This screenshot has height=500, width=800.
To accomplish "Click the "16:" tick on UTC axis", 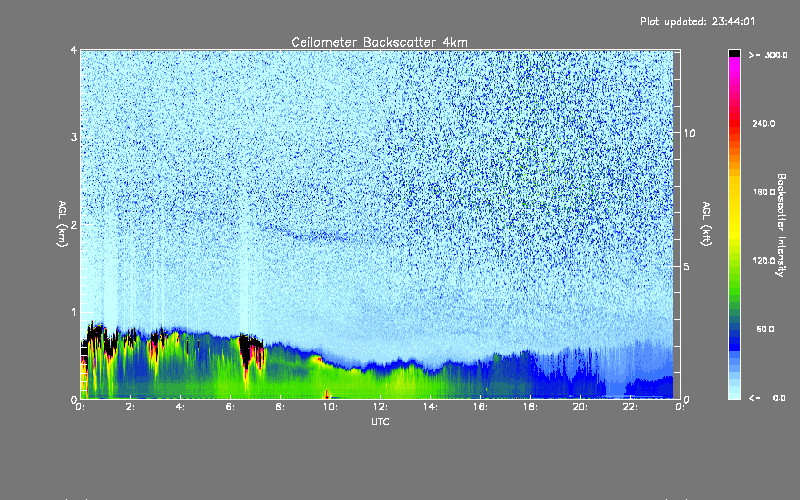I will coord(480,407).
